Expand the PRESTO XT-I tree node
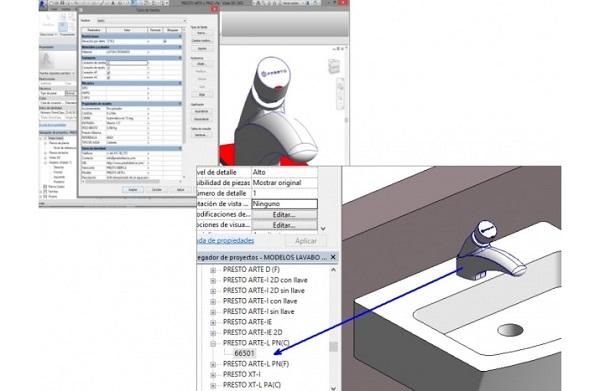The height and width of the screenshot is (391, 600). click(x=213, y=375)
